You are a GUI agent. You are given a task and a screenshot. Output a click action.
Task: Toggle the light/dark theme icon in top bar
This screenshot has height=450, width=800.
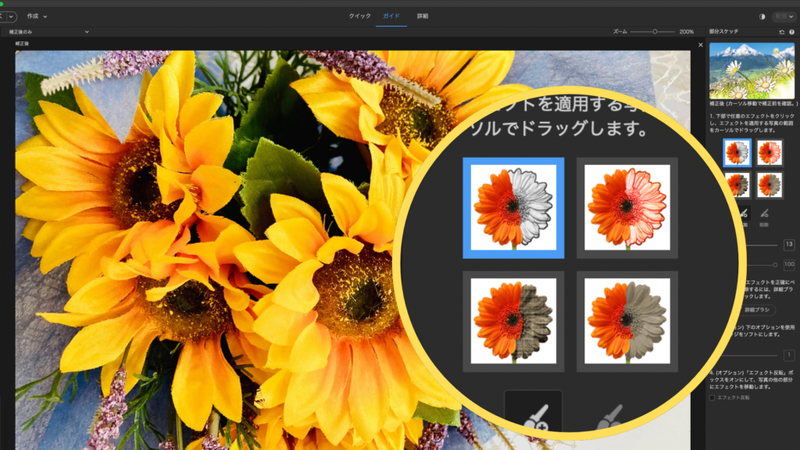(762, 16)
